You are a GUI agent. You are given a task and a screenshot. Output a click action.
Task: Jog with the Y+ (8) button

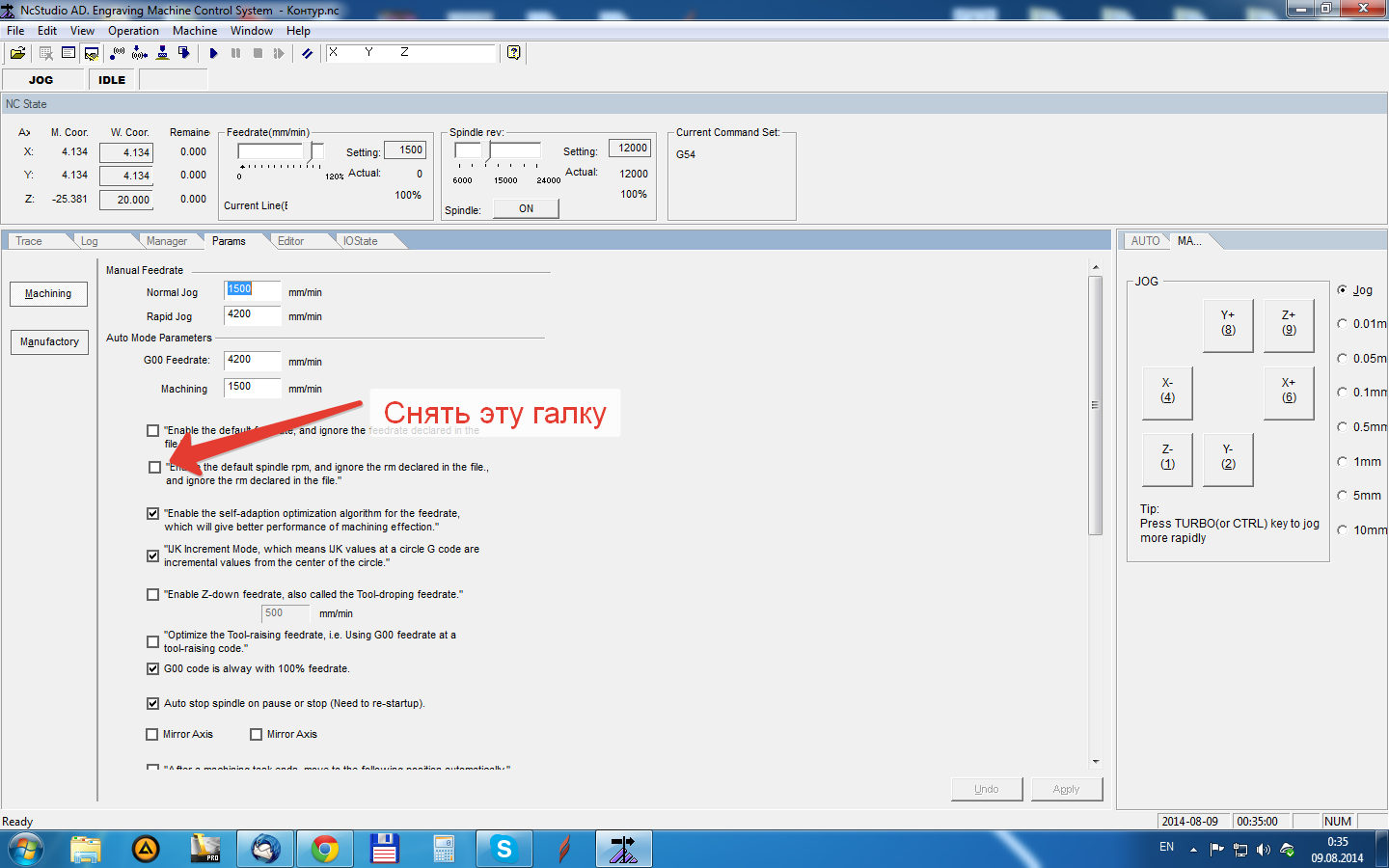(1228, 325)
